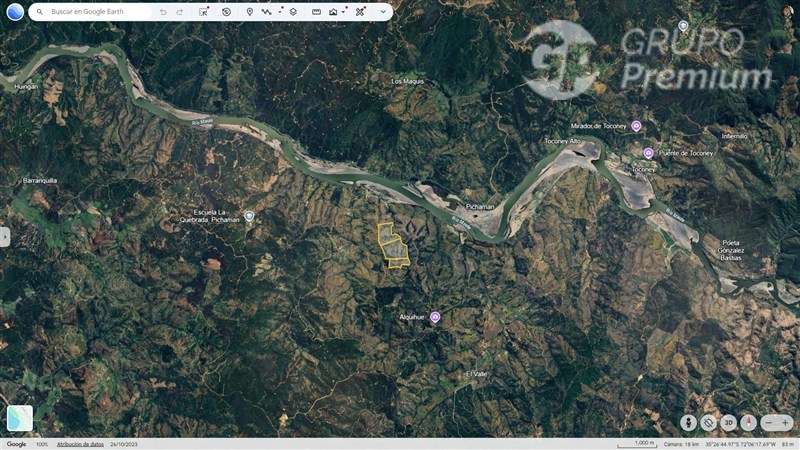800x450 pixels.
Task: Click the Huingan place label
Action: click(26, 87)
